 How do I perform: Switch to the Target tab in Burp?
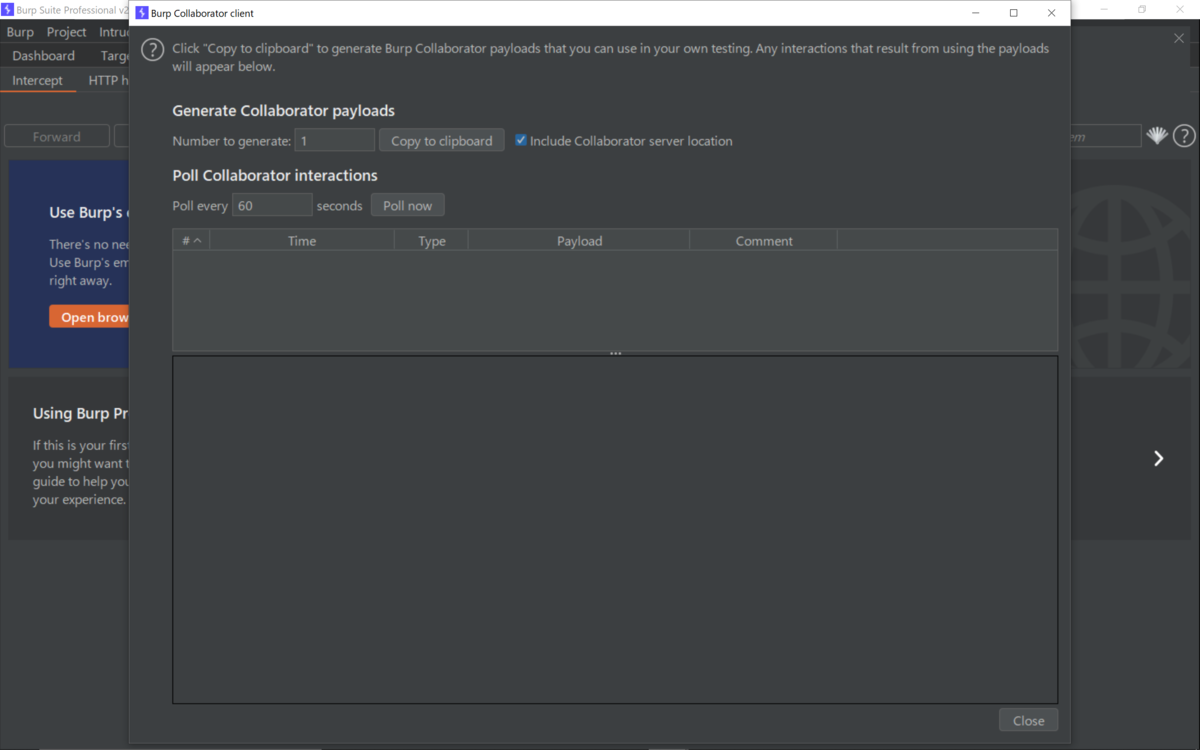(114, 56)
